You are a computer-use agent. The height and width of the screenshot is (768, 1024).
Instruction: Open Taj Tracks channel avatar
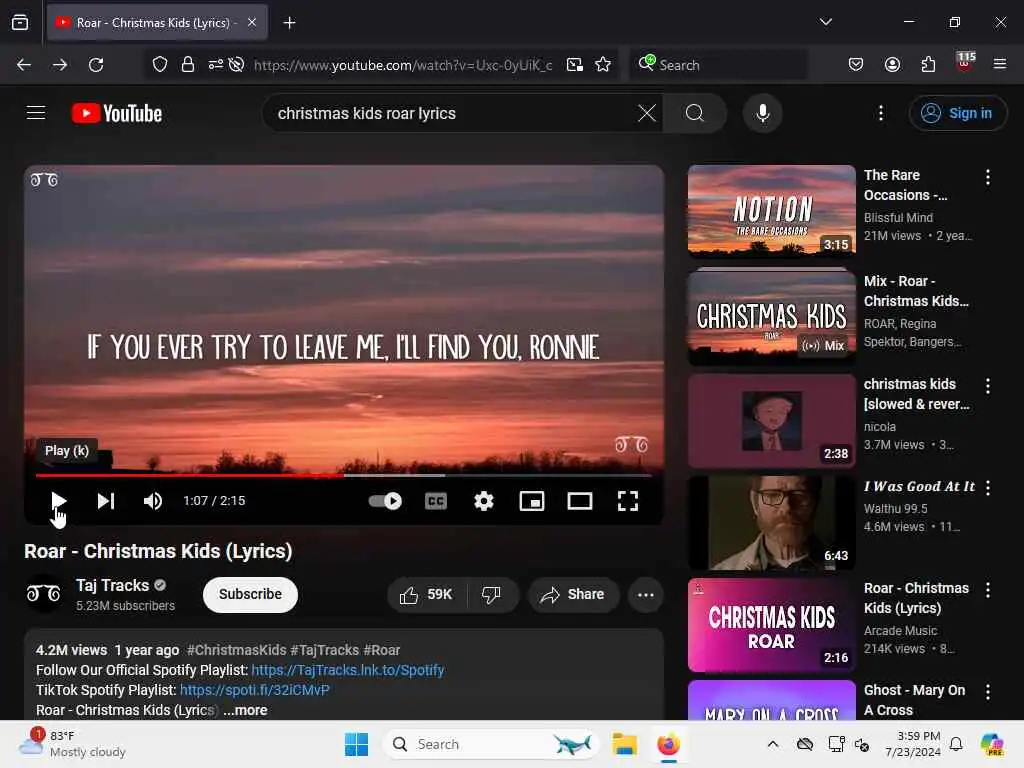tap(44, 594)
